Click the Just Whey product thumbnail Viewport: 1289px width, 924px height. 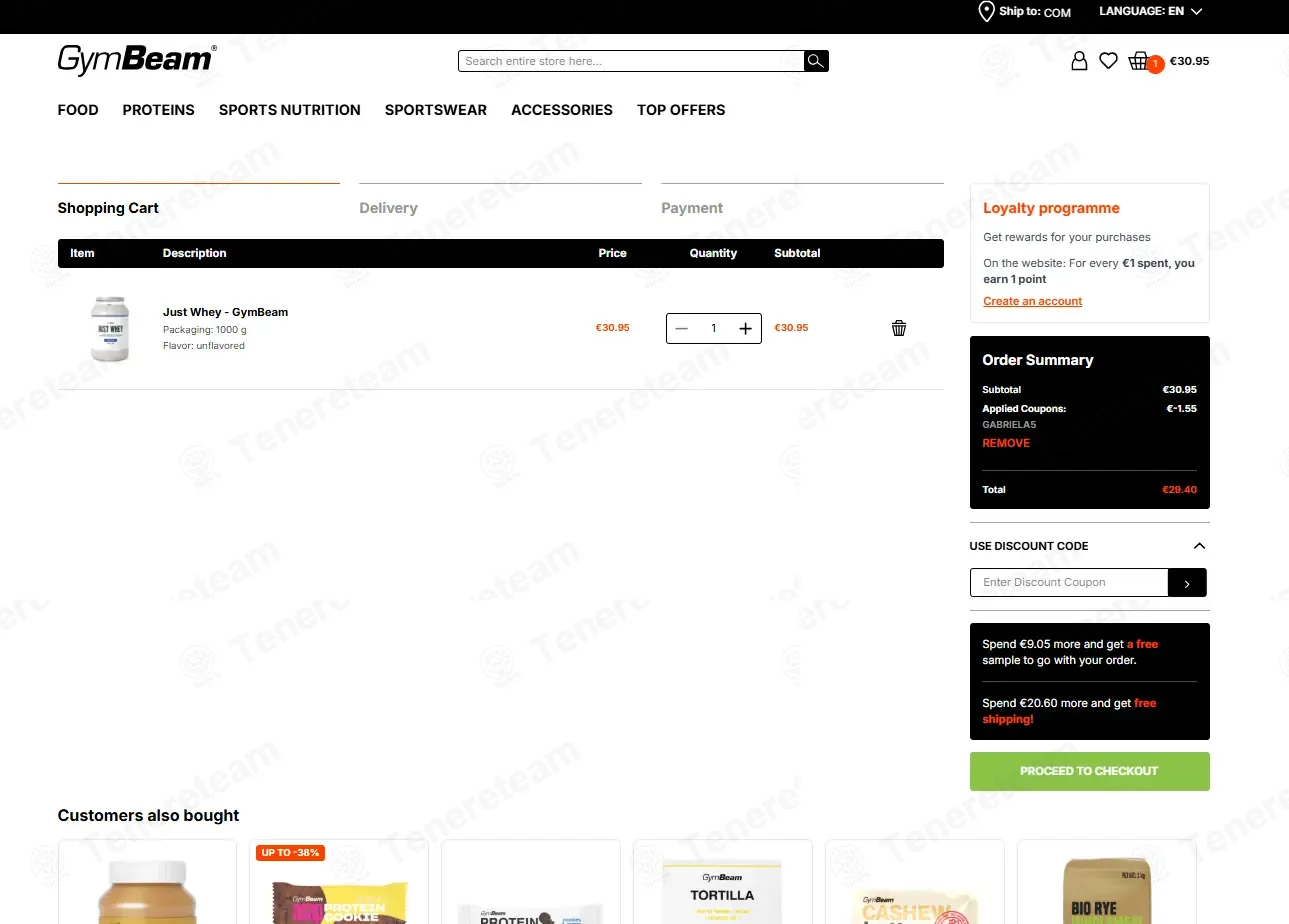(110, 328)
